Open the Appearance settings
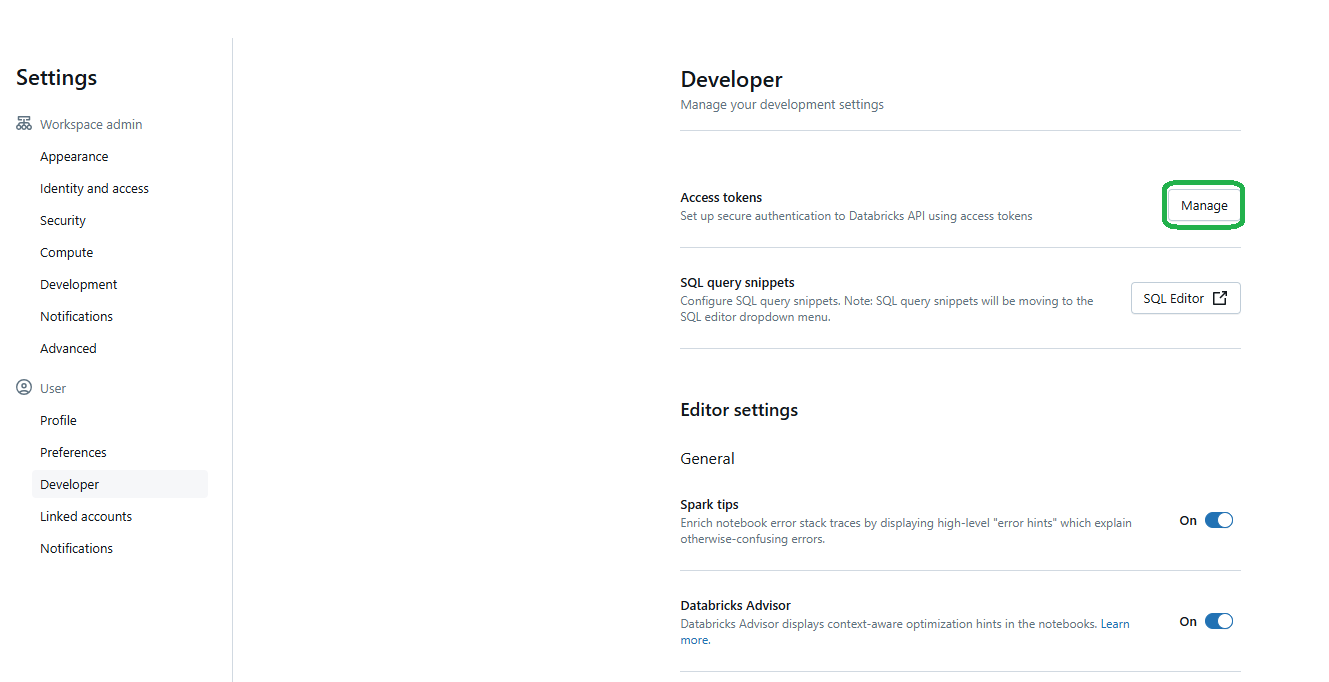Screen dimensions: 1329x682 click(x=74, y=156)
